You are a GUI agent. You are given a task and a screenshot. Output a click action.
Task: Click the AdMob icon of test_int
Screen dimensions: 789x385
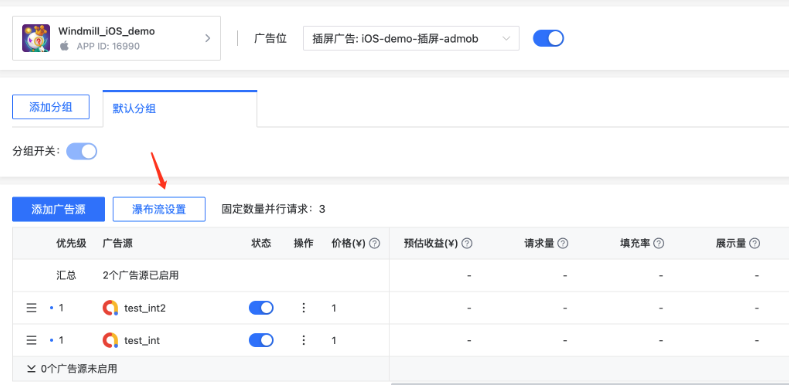[110, 340]
